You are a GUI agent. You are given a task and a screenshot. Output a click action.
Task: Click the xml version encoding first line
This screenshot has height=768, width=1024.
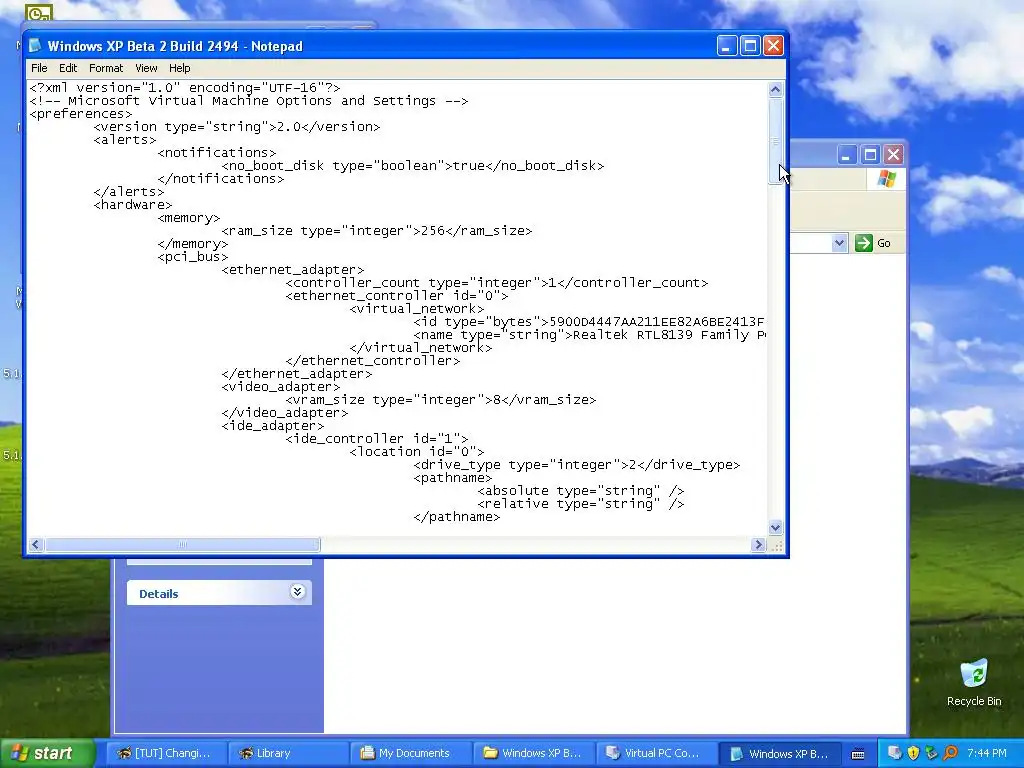[185, 88]
